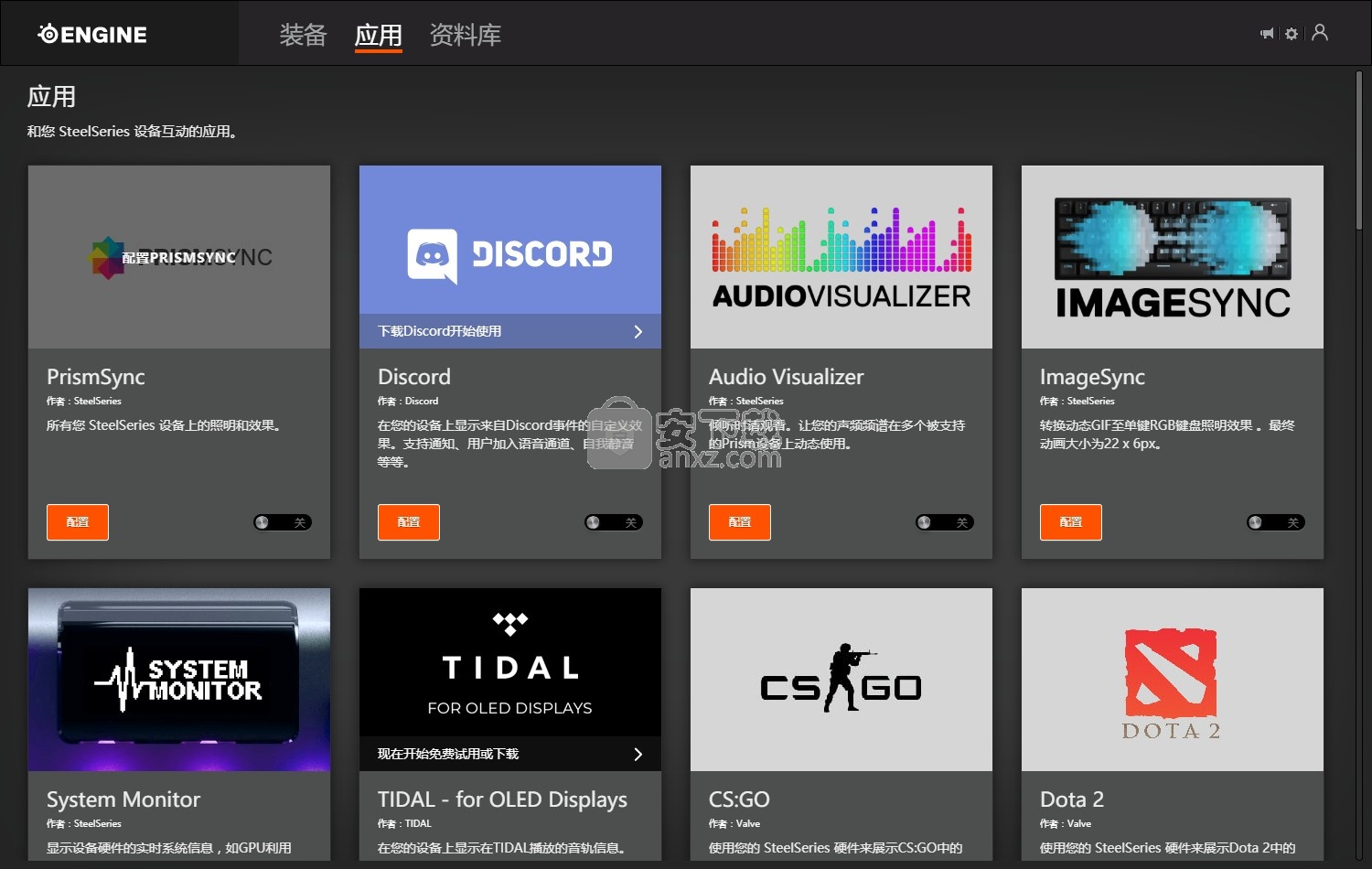Click the 下载Discord开始使用 link text
Image resolution: width=1372 pixels, height=869 pixels.
tap(440, 331)
